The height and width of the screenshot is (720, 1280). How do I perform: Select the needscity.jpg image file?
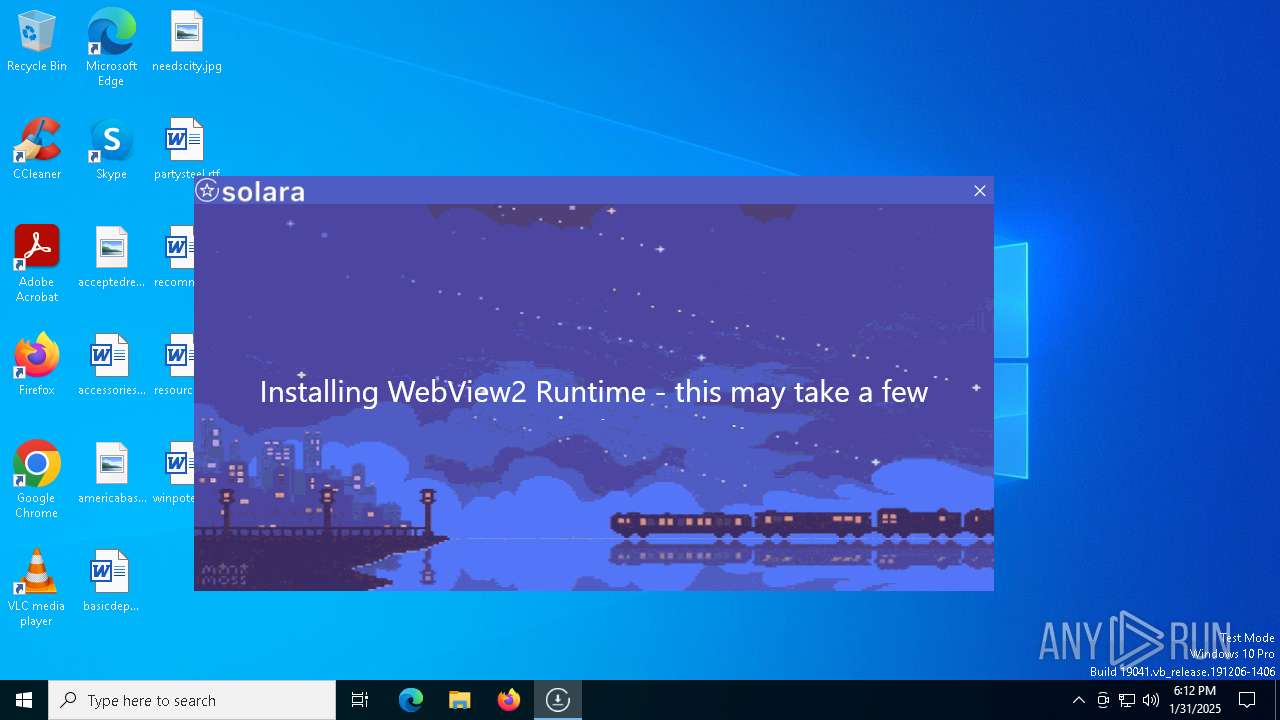(186, 42)
